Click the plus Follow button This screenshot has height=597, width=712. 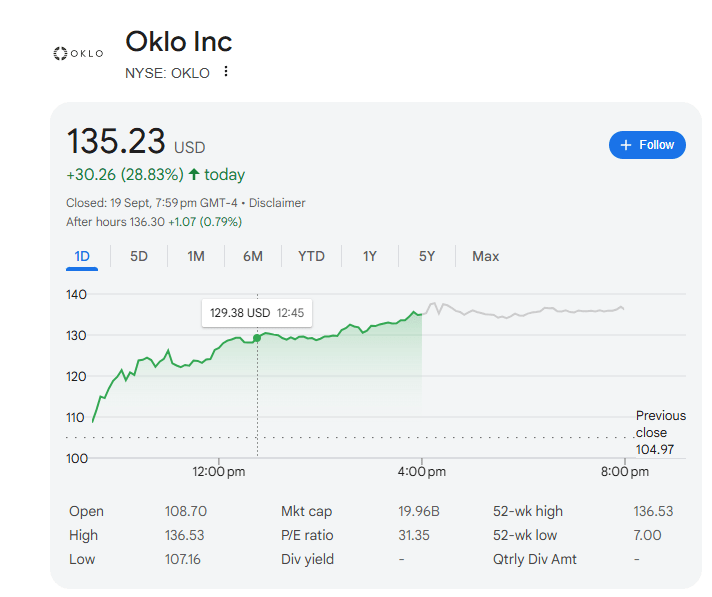click(x=647, y=145)
